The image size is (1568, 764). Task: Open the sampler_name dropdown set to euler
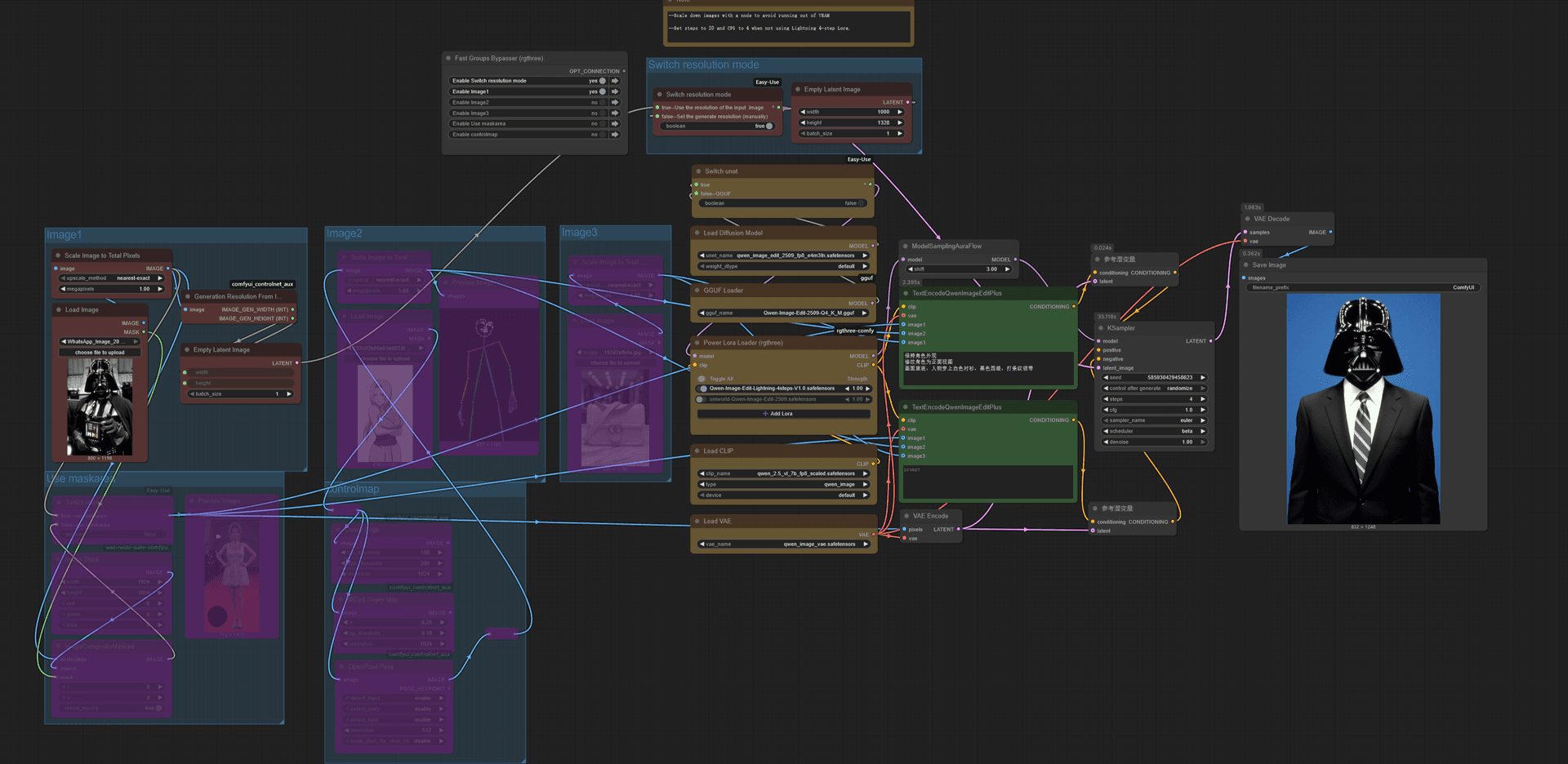point(1154,420)
